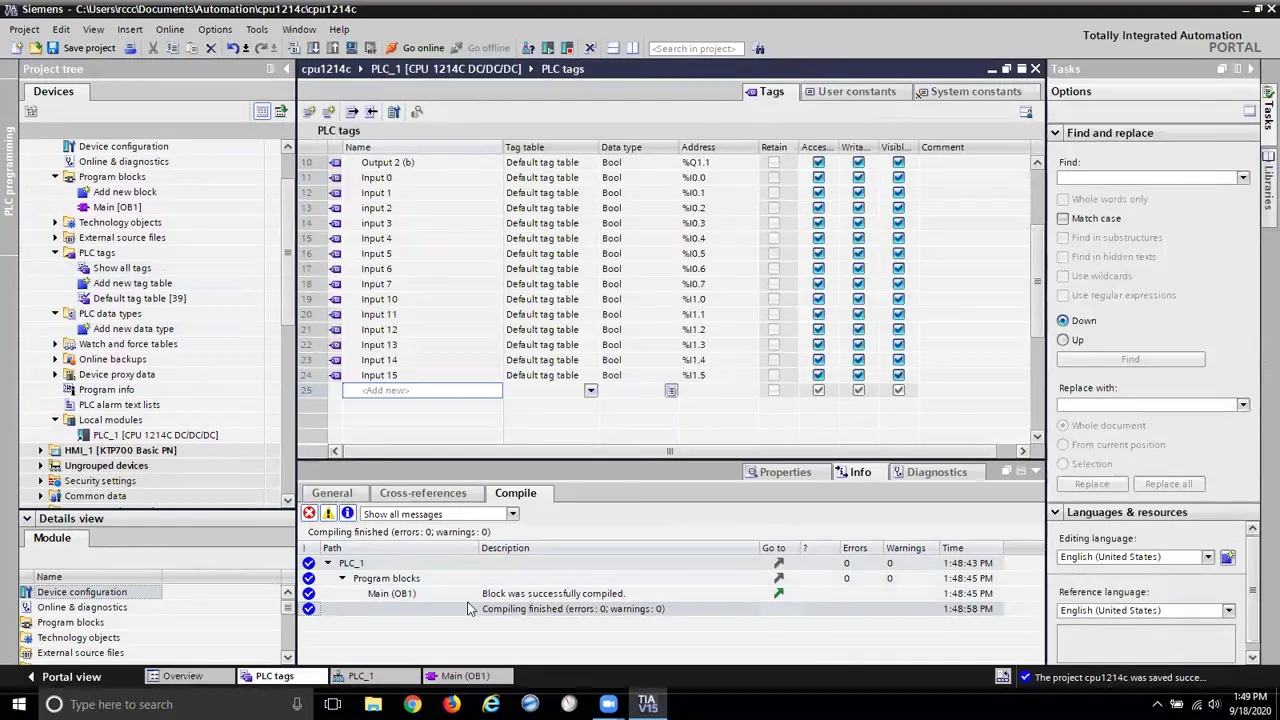Click the import tags icon in tag toolbar
The width and height of the screenshot is (1280, 720).
click(371, 111)
